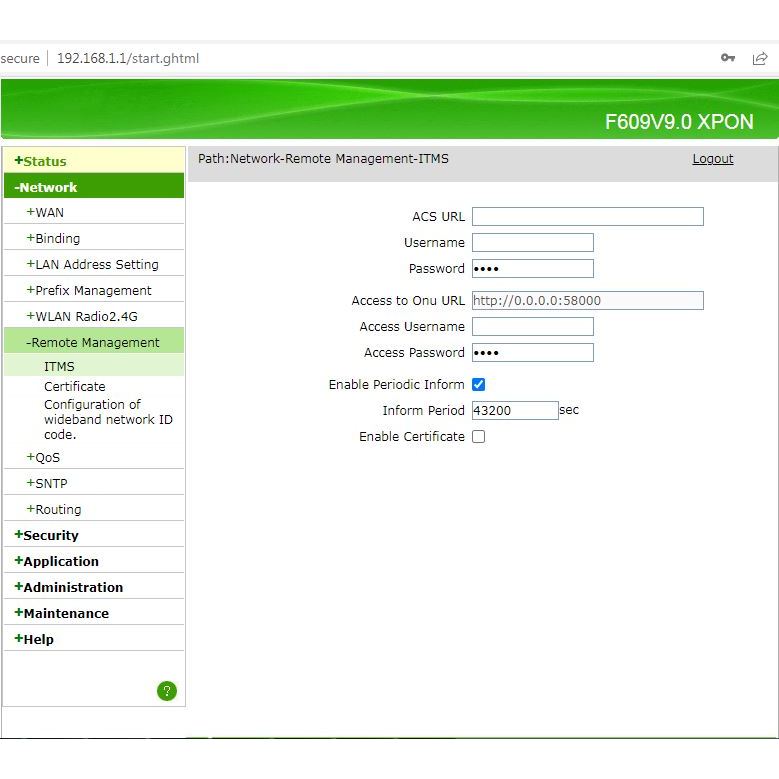Image resolution: width=779 pixels, height=779 pixels.
Task: Click the green help question mark icon
Action: coord(167,690)
